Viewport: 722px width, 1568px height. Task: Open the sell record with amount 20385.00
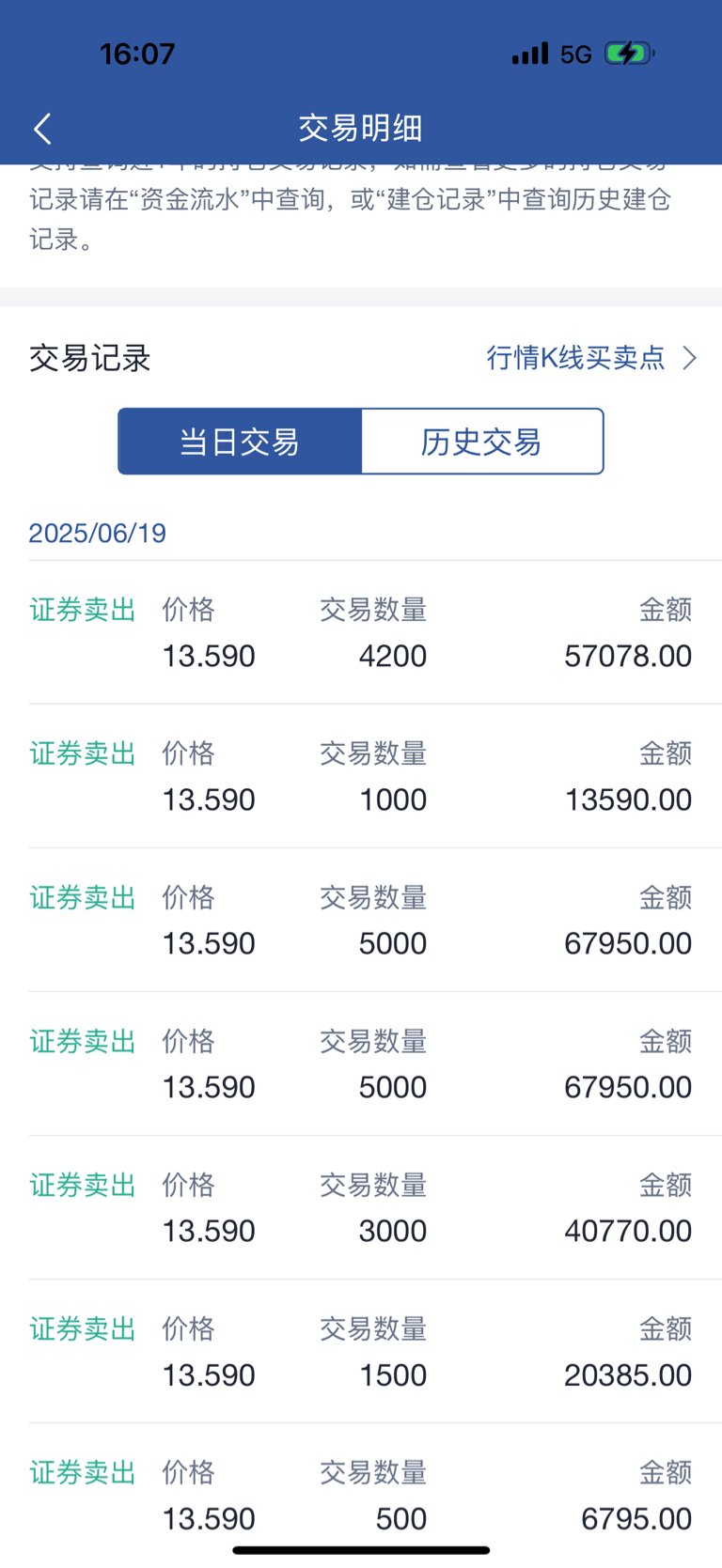pyautogui.click(x=361, y=1351)
